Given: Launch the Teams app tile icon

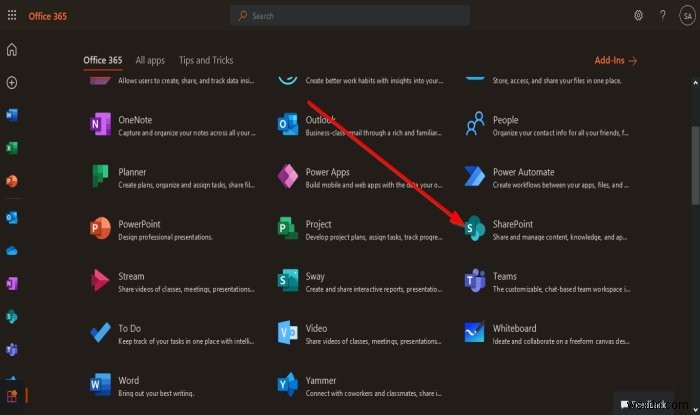Looking at the screenshot, I should [x=475, y=280].
